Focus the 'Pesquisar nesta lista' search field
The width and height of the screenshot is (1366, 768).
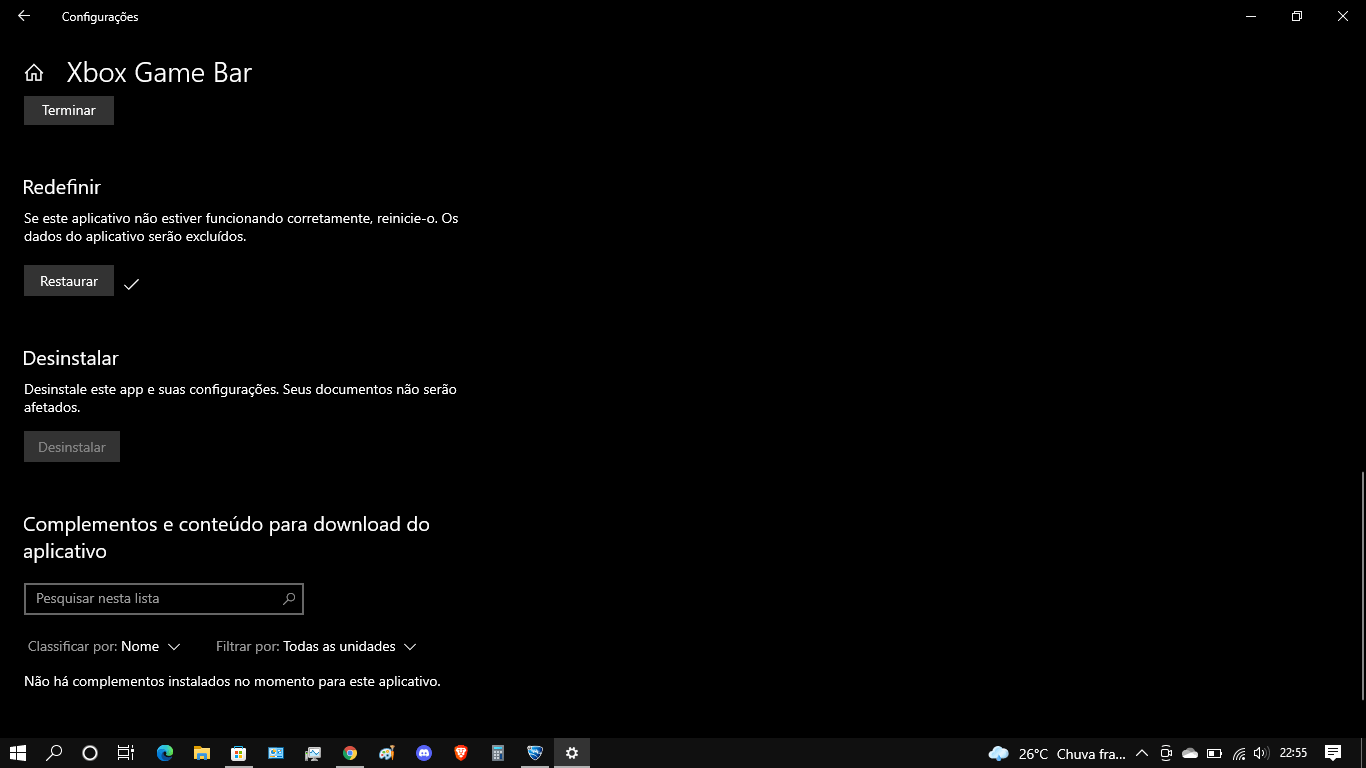click(x=163, y=598)
